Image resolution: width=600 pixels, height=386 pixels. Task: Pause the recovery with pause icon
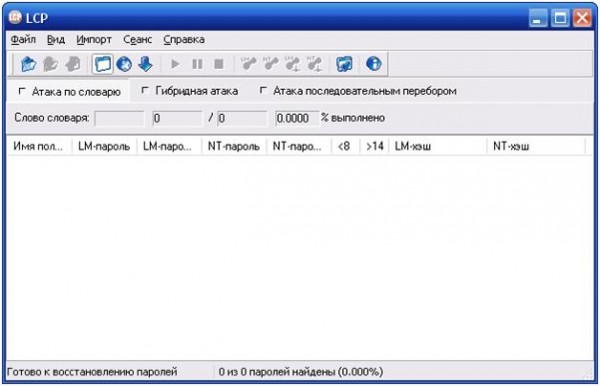[197, 64]
